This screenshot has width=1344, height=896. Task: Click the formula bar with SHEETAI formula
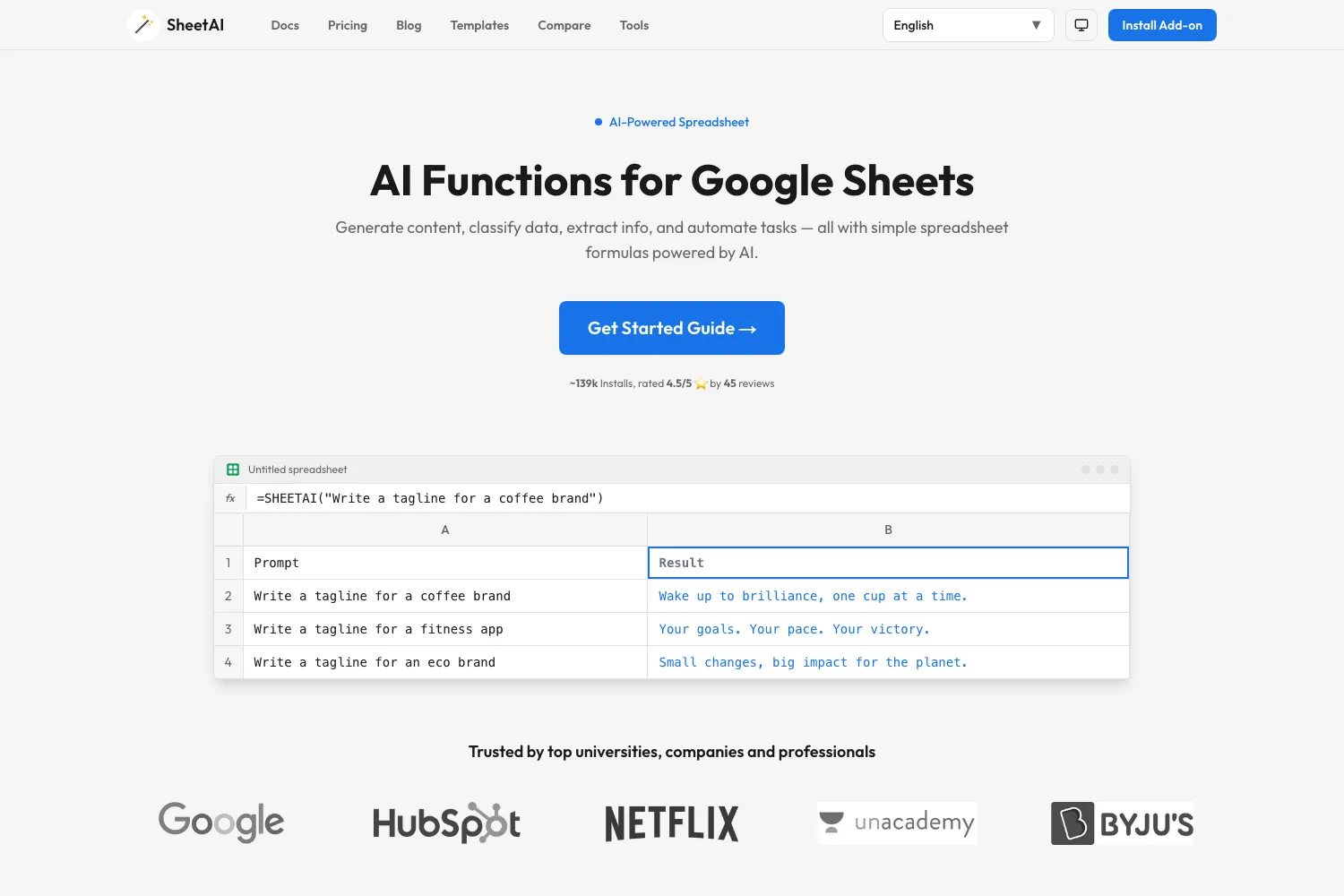coord(687,498)
